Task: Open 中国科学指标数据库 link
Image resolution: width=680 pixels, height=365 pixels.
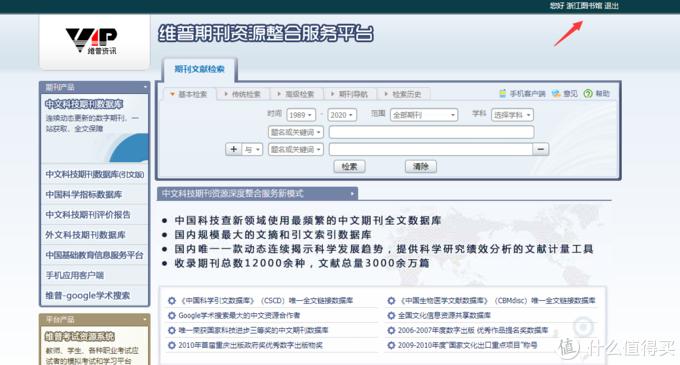Action: (x=84, y=195)
